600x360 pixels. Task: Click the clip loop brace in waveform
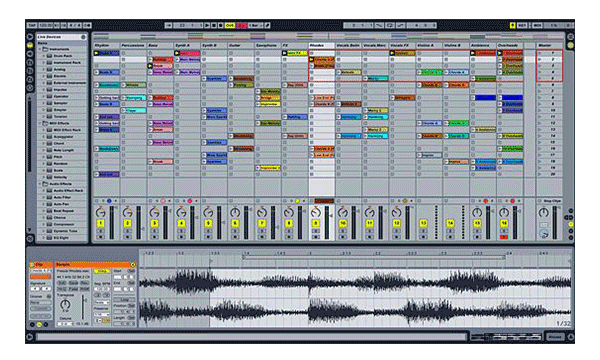click(373, 258)
